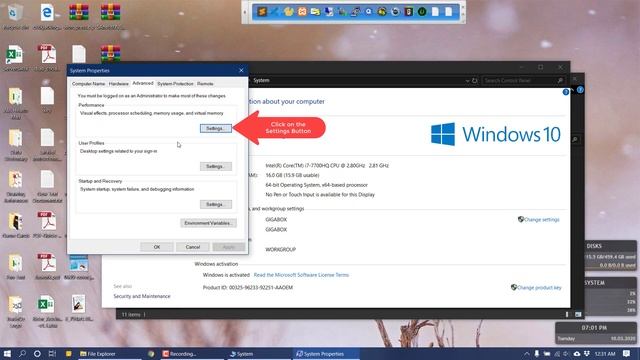Click the left arrow of top dock
This screenshot has height=360, width=640.
click(245, 12)
